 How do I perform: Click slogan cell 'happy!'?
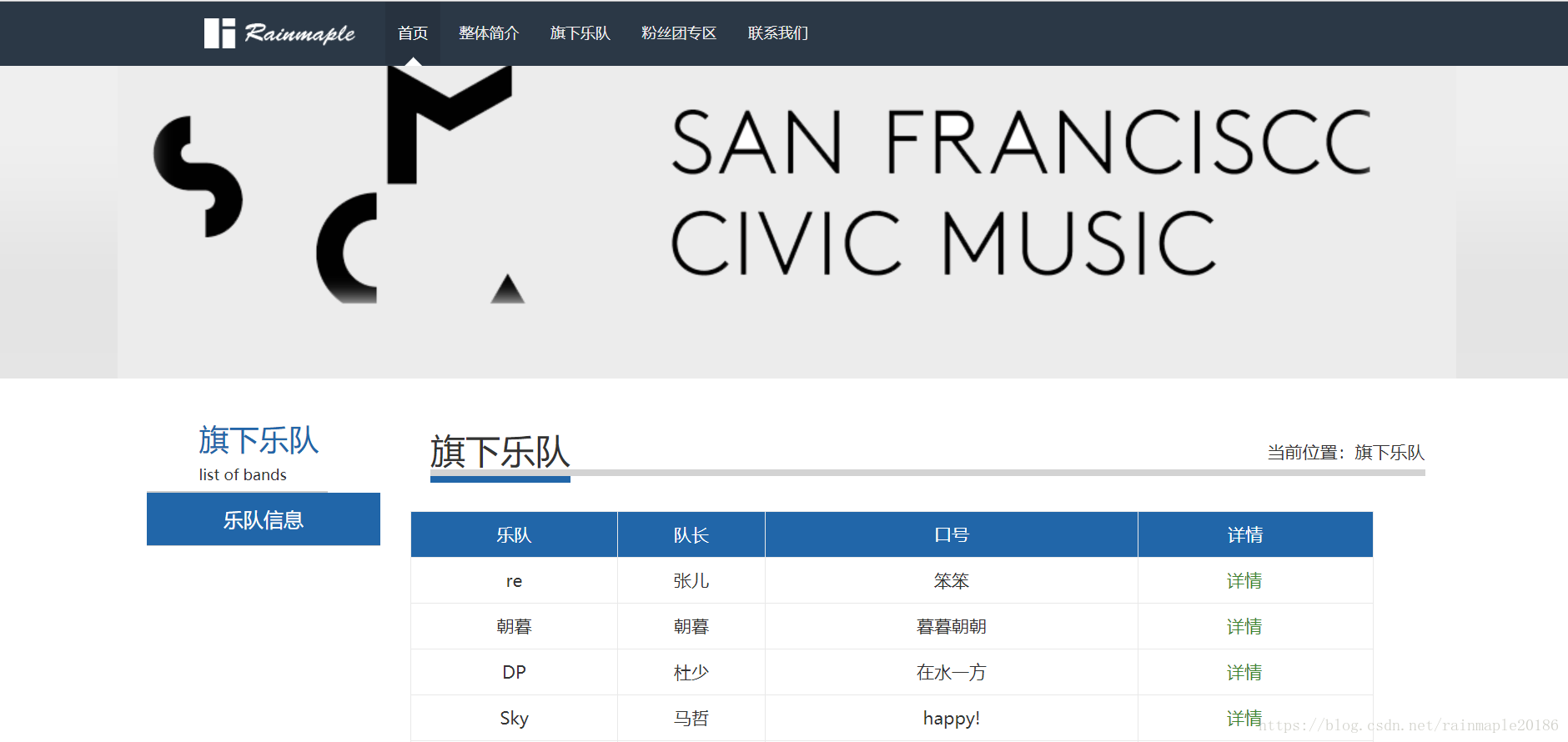[952, 718]
